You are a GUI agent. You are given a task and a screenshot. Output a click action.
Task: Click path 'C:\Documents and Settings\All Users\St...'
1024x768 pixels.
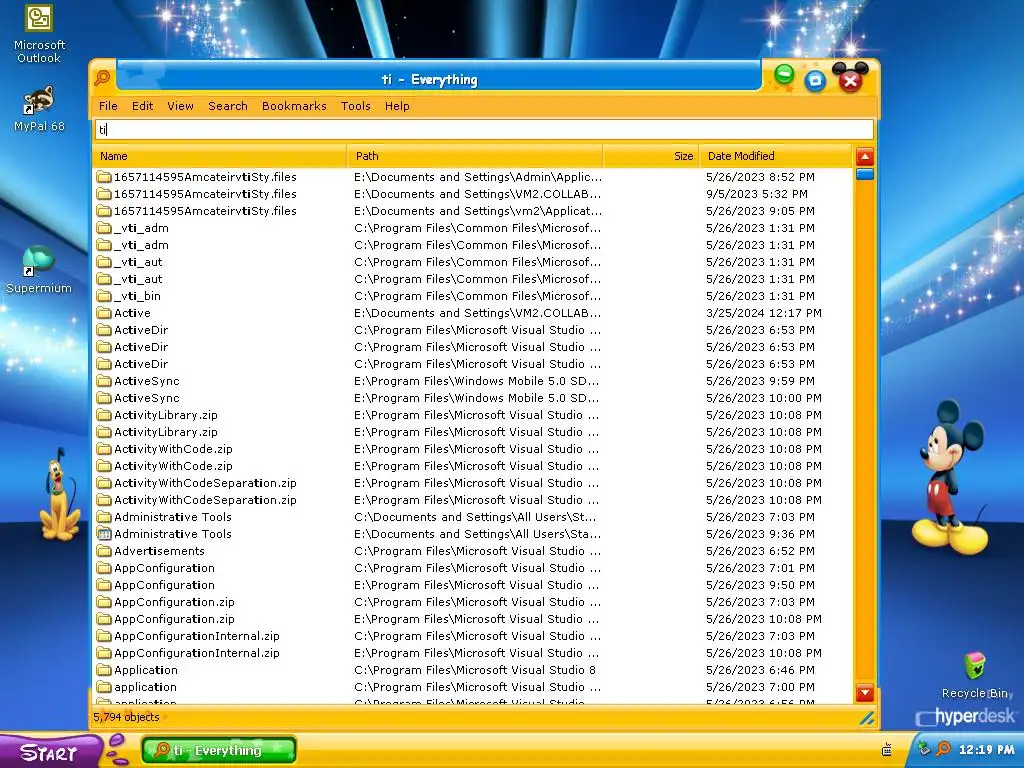click(475, 517)
